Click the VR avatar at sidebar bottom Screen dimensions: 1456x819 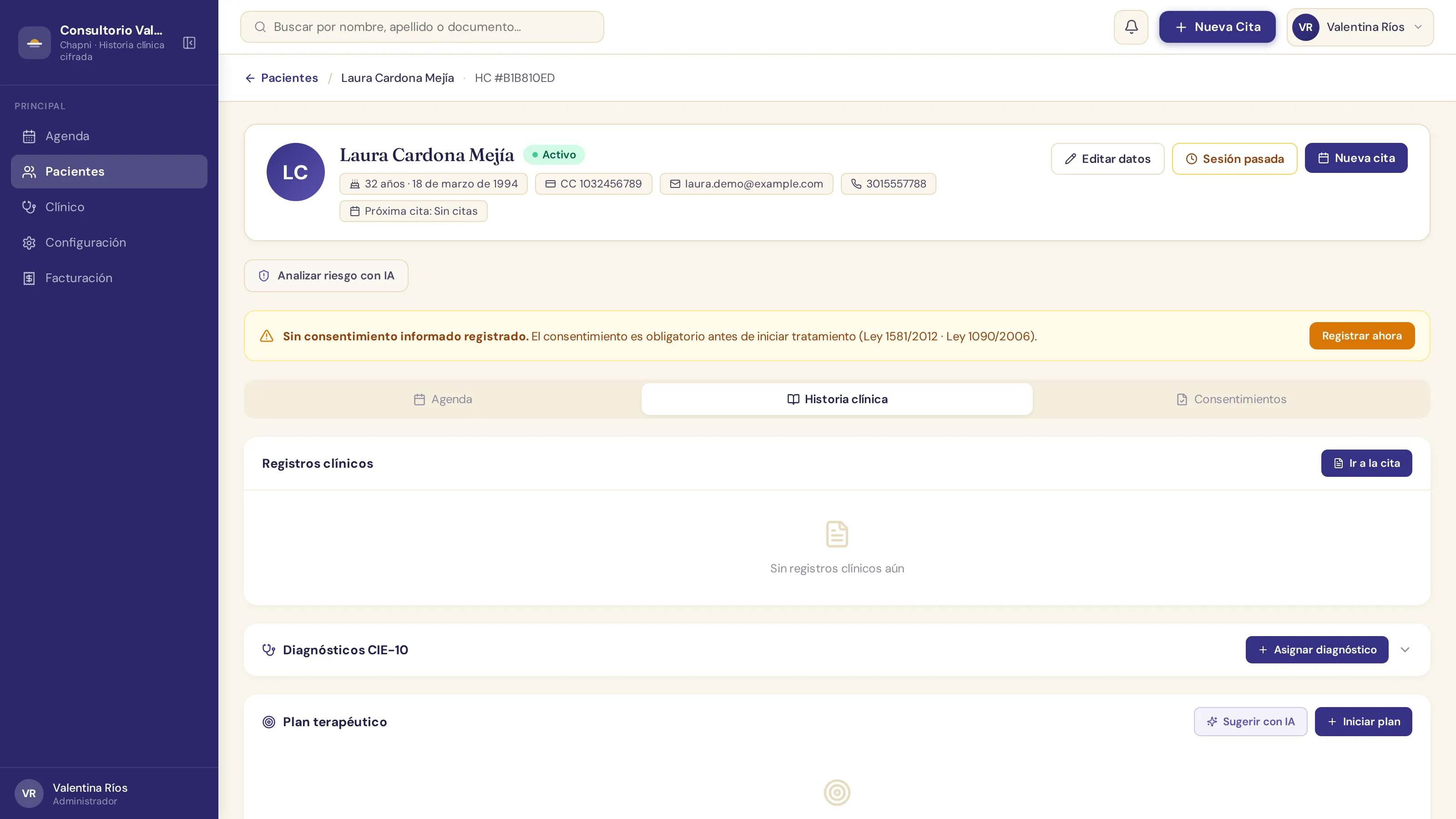pos(29,794)
